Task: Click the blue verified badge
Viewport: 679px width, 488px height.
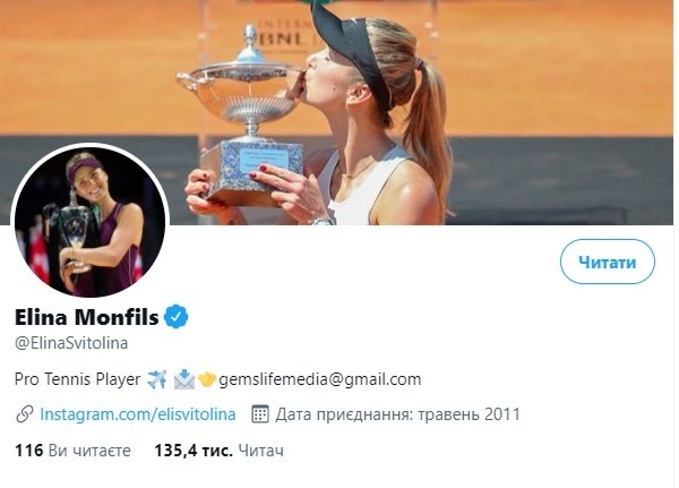Action: (176, 318)
